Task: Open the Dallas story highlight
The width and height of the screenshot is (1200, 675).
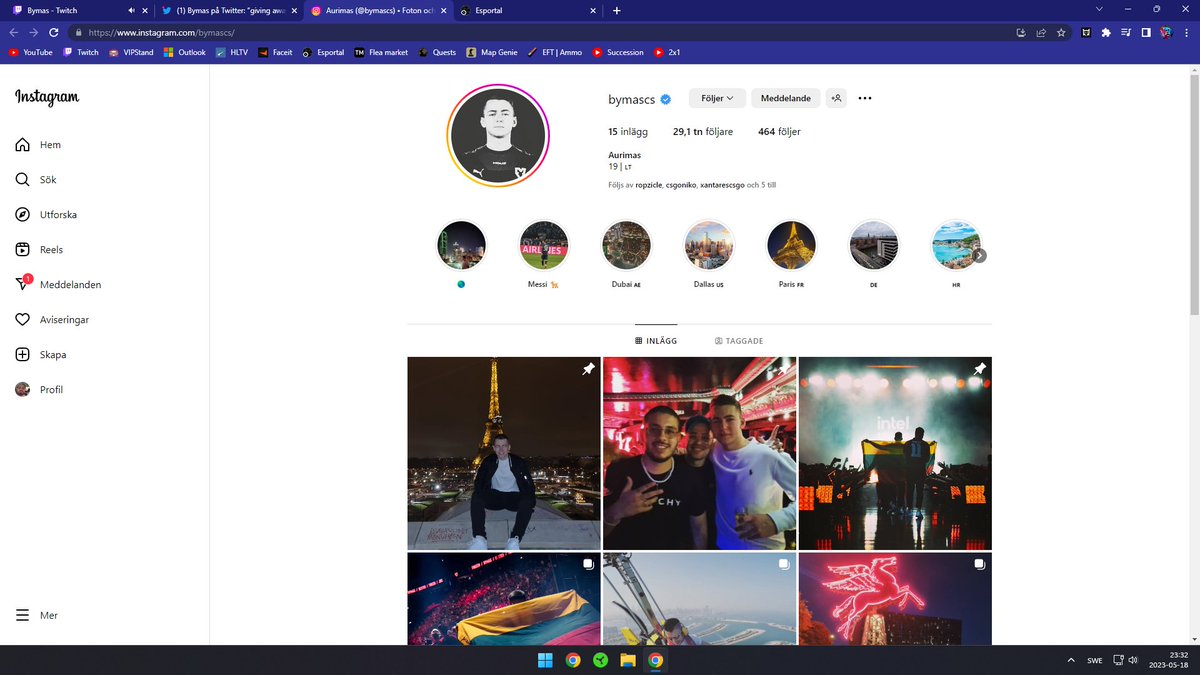Action: click(x=709, y=246)
